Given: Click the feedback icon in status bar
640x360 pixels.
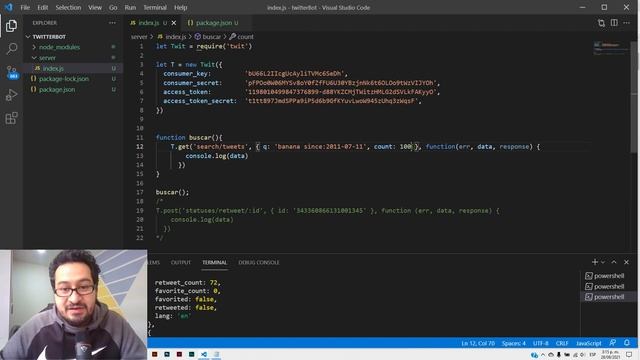Looking at the screenshot, I should (613, 343).
